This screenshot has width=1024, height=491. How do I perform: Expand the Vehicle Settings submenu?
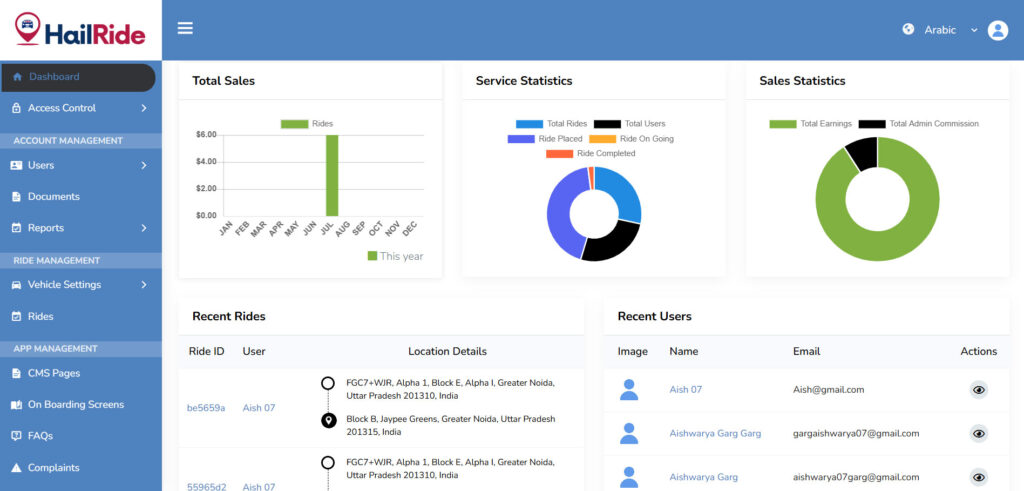point(144,285)
